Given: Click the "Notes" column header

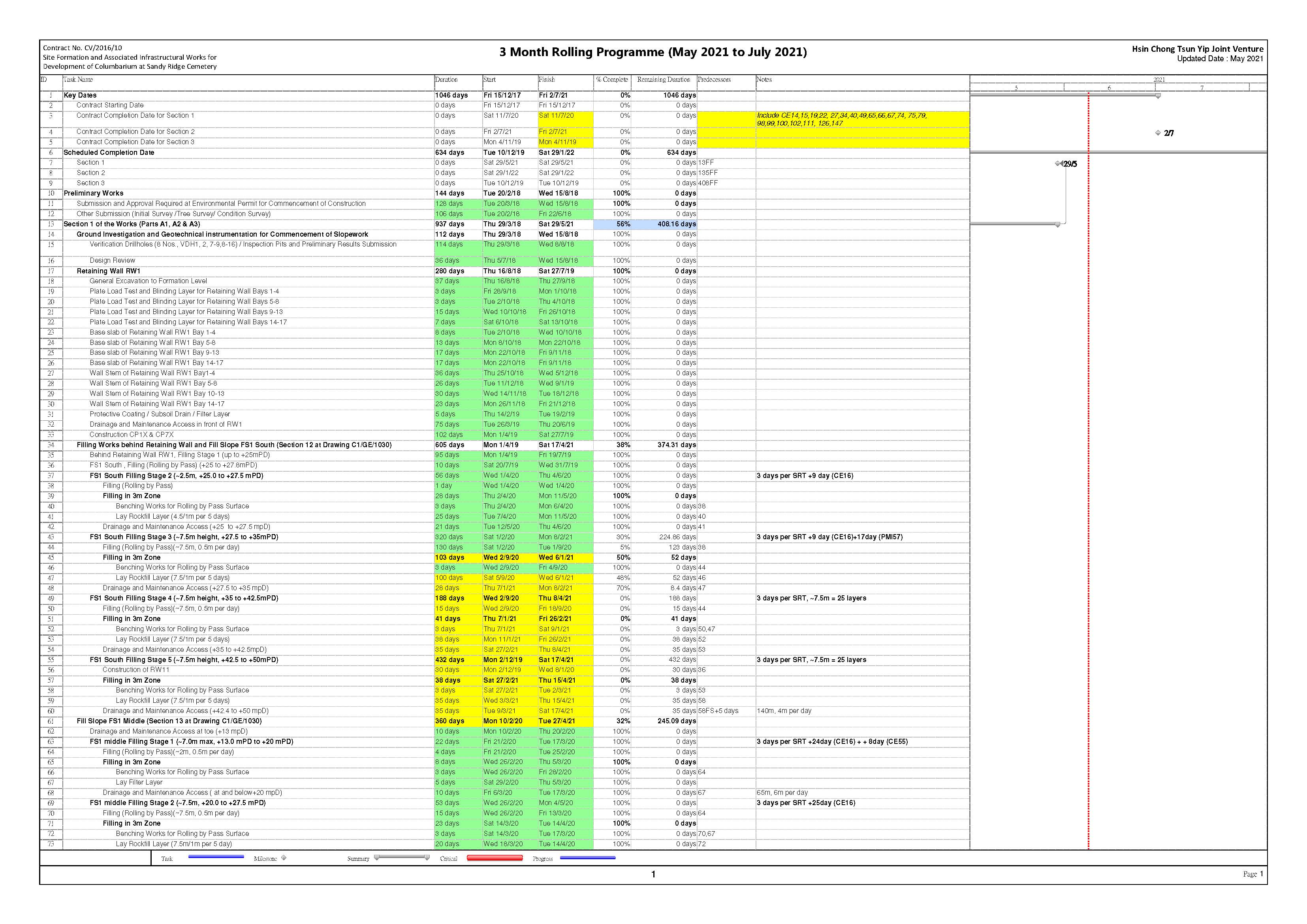Looking at the screenshot, I should (x=764, y=80).
